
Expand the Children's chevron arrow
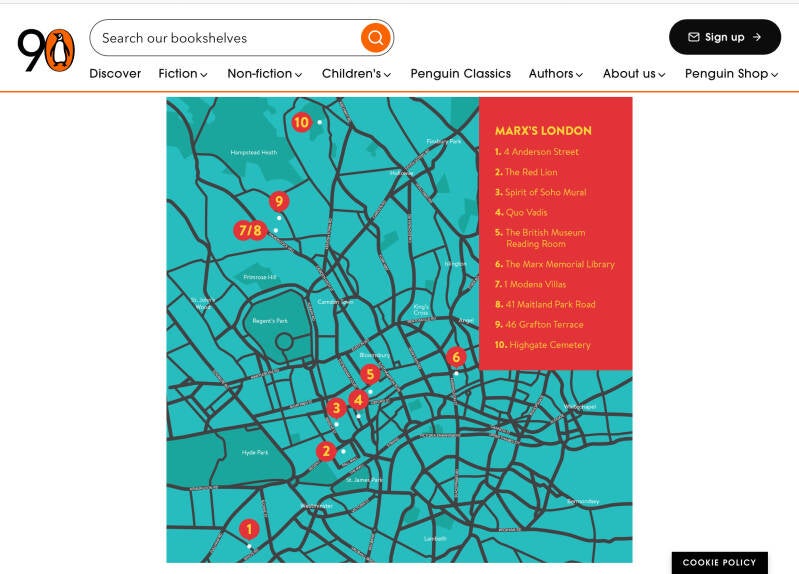388,74
